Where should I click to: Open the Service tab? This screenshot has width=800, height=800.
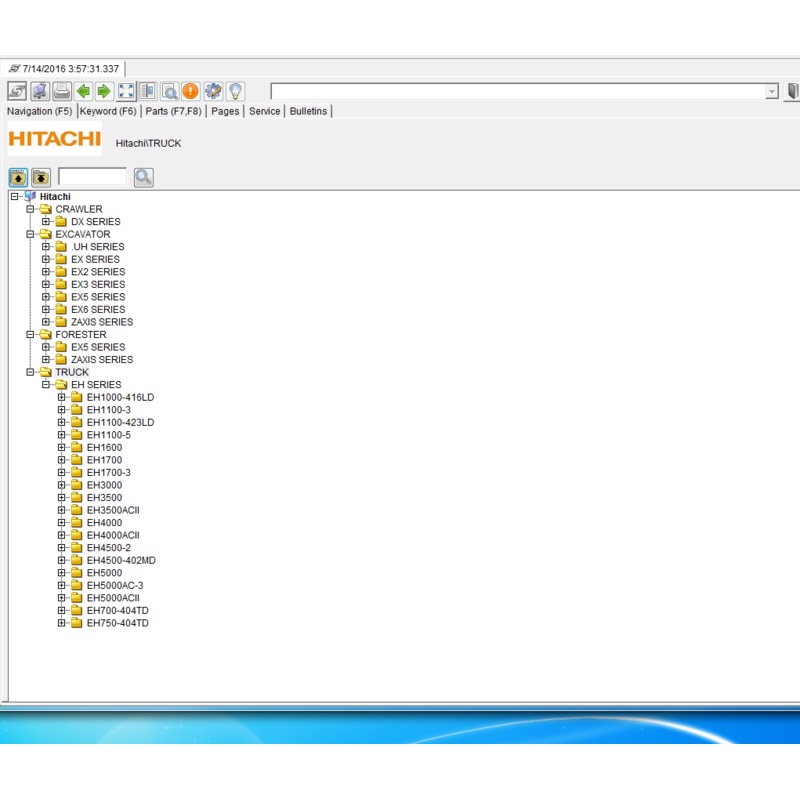pyautogui.click(x=264, y=111)
